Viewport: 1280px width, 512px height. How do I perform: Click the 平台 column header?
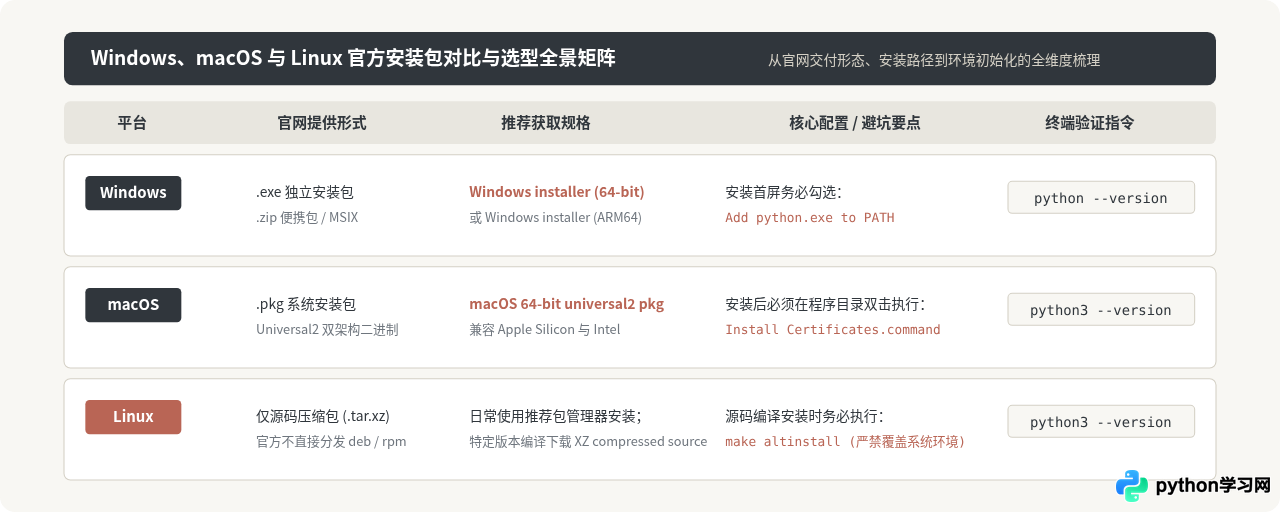pyautogui.click(x=131, y=123)
